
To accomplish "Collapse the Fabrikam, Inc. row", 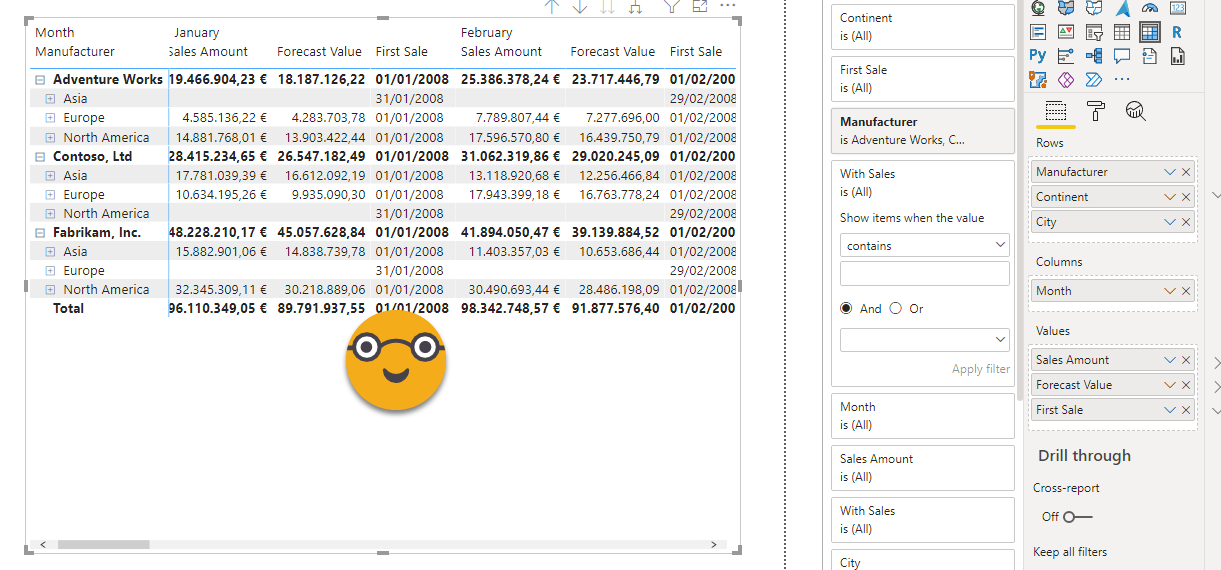I will point(40,232).
